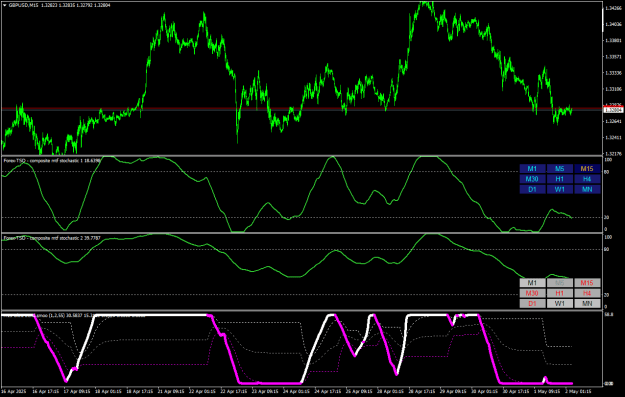Select M1 in the blue stochastic 1 button grid
The image size is (625, 397).
coord(532,169)
